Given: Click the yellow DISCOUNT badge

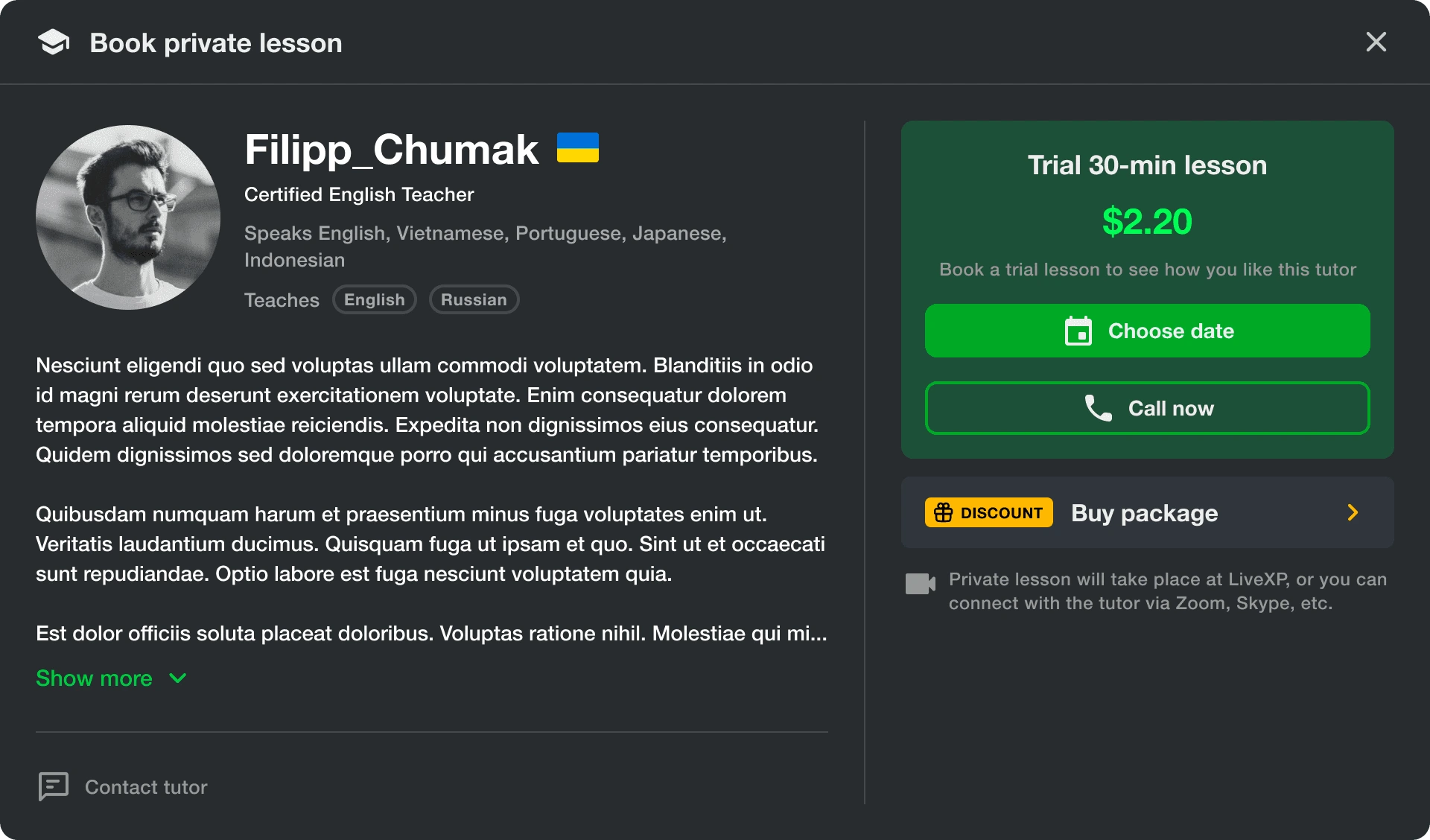Looking at the screenshot, I should coord(989,512).
